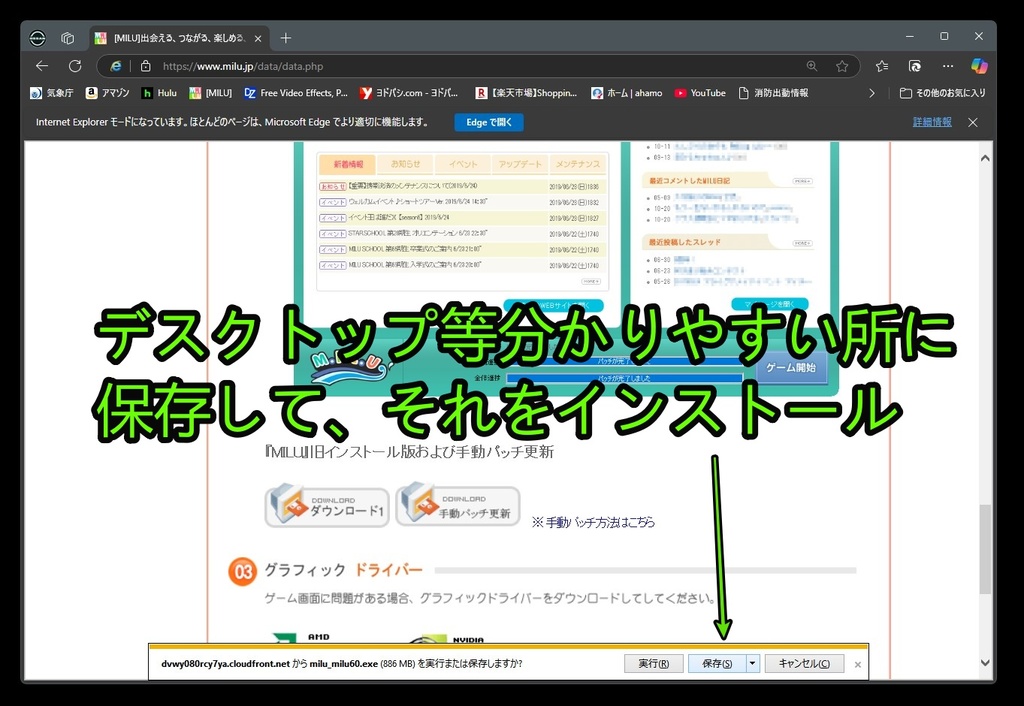Switch to the イベント tab

click(x=463, y=165)
